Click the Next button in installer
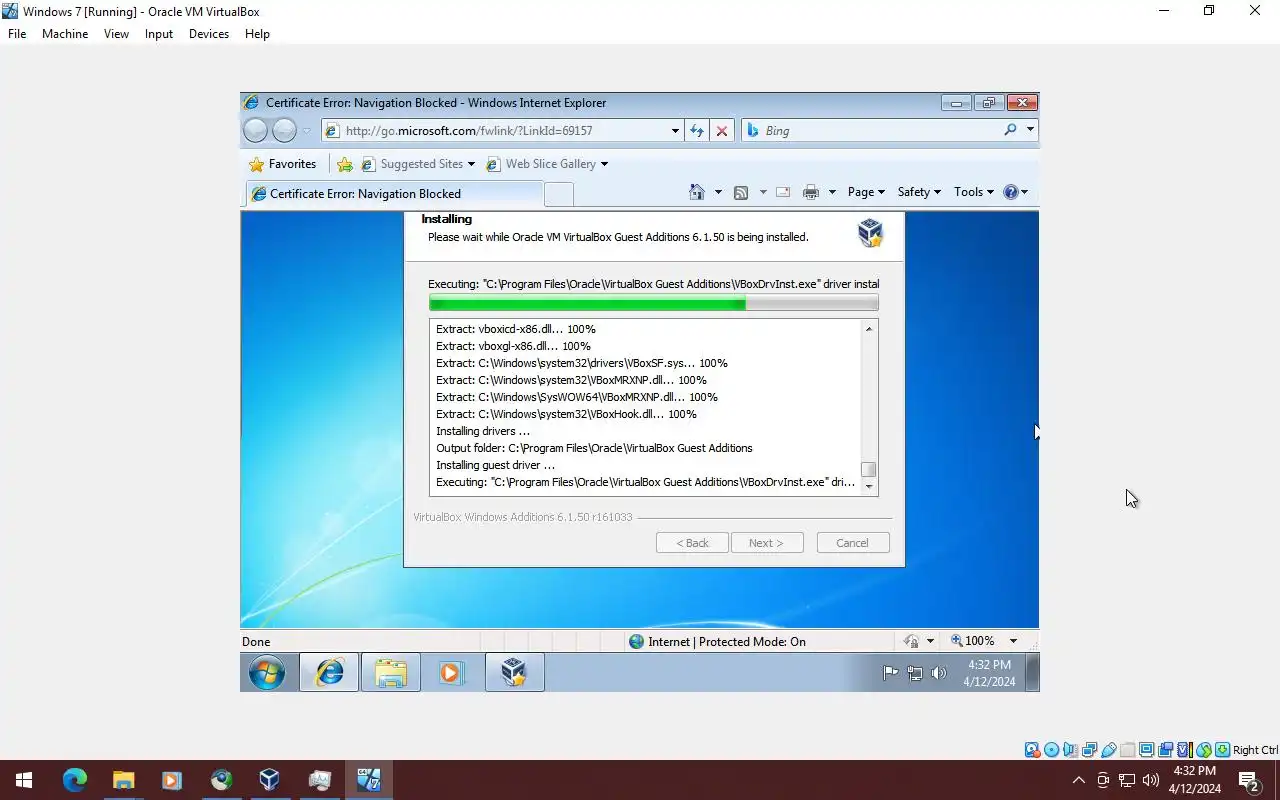The image size is (1280, 800). [x=766, y=543]
